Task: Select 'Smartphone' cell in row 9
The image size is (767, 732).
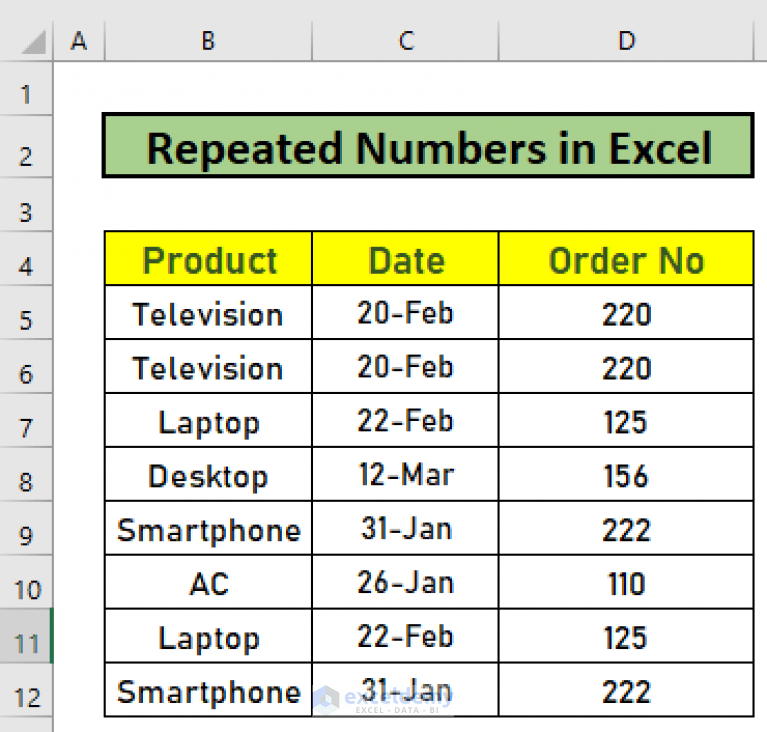Action: coord(208,528)
